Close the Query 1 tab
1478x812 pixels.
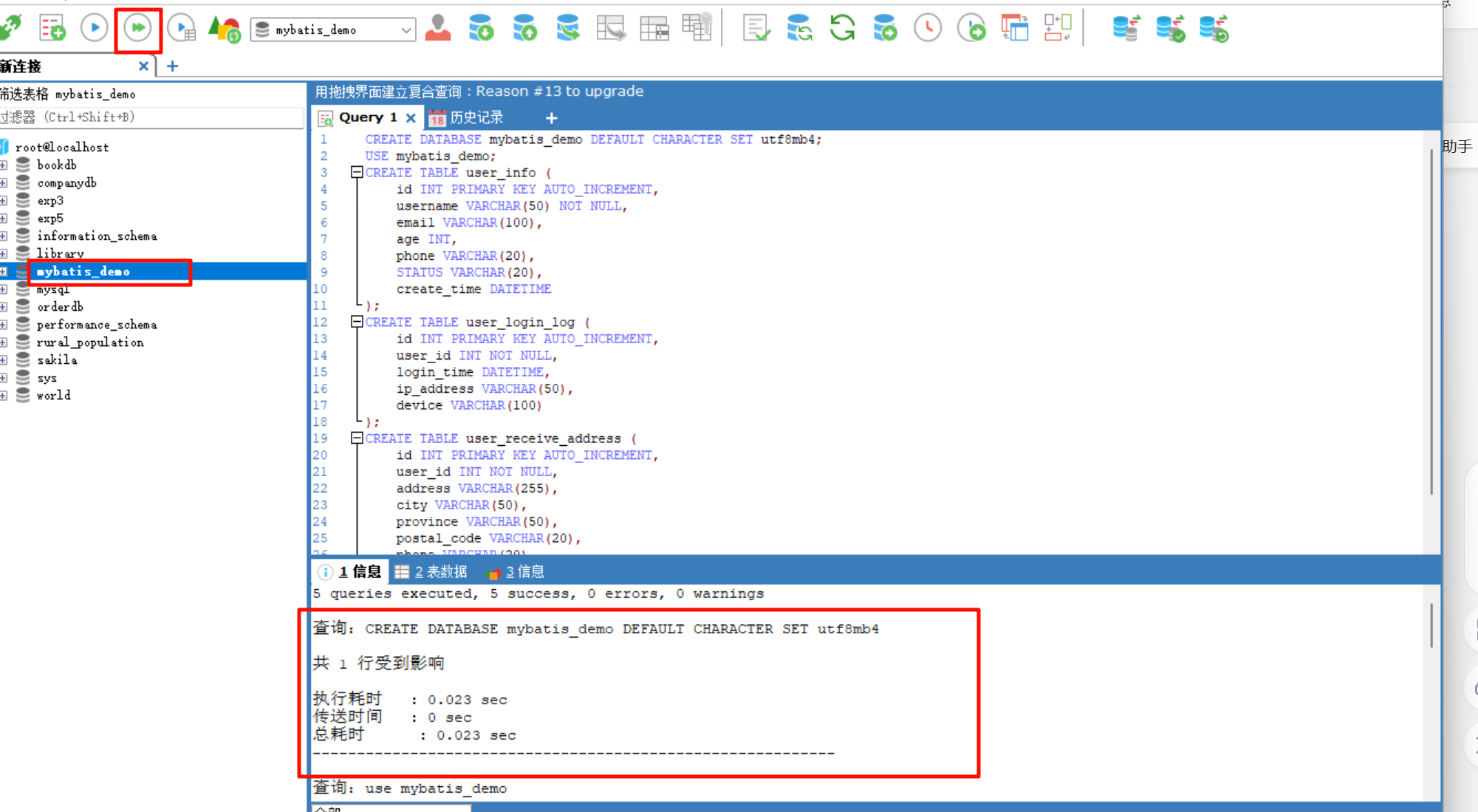(411, 117)
